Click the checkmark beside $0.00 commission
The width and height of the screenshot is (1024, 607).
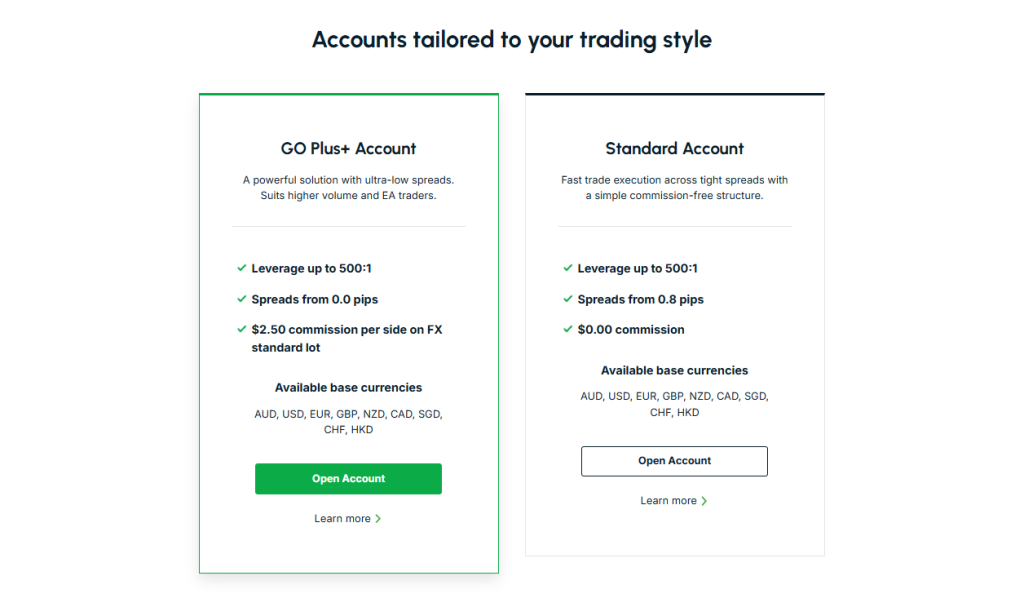click(567, 329)
